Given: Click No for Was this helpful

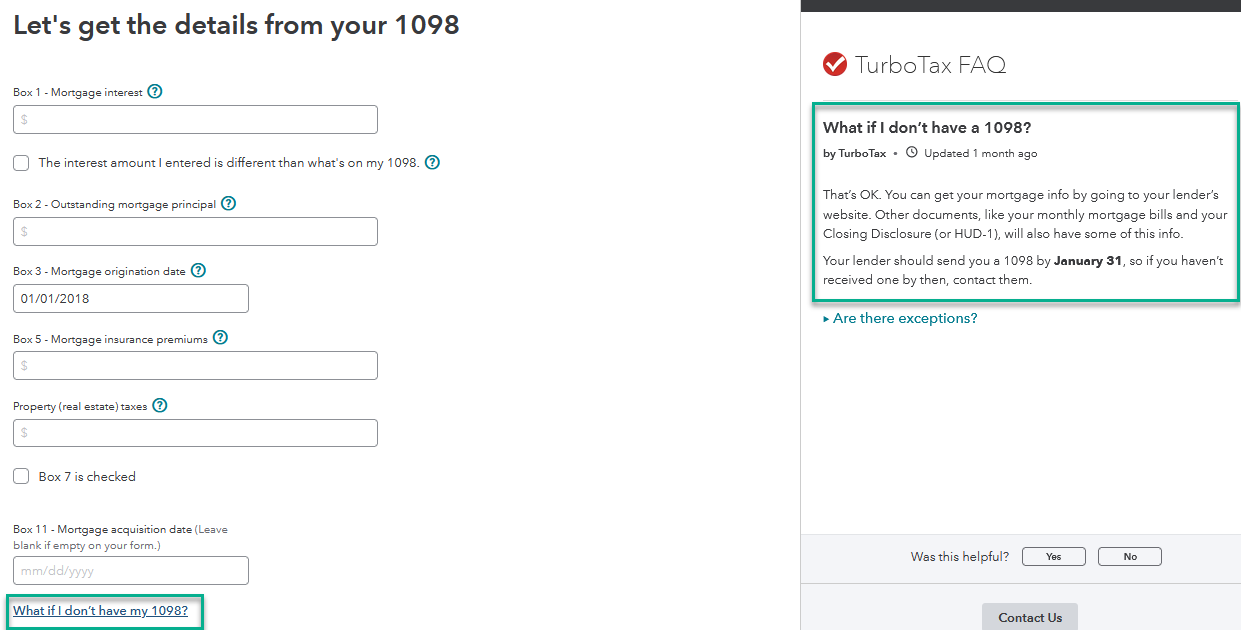Looking at the screenshot, I should 1130,557.
